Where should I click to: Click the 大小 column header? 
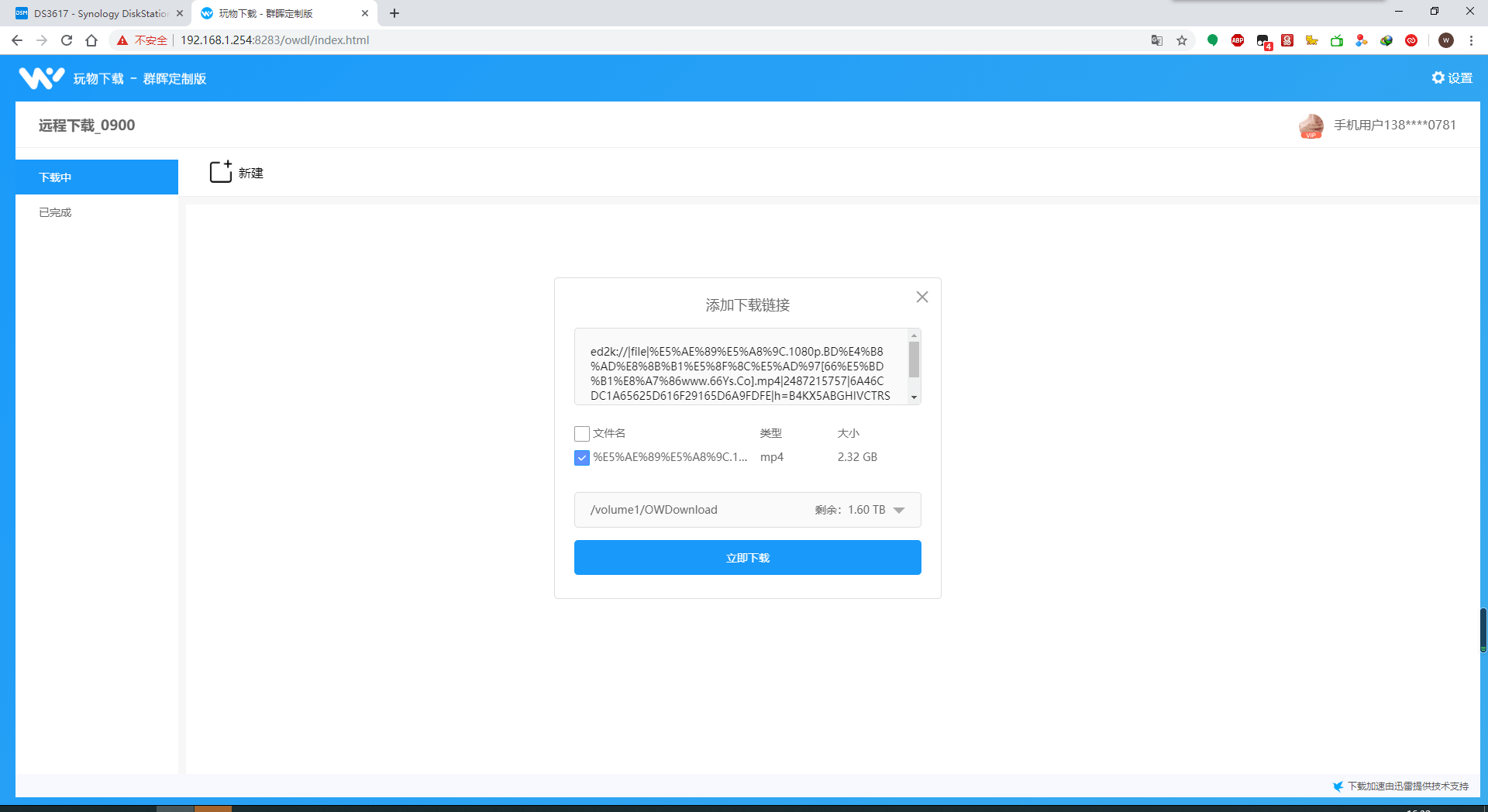pos(849,434)
